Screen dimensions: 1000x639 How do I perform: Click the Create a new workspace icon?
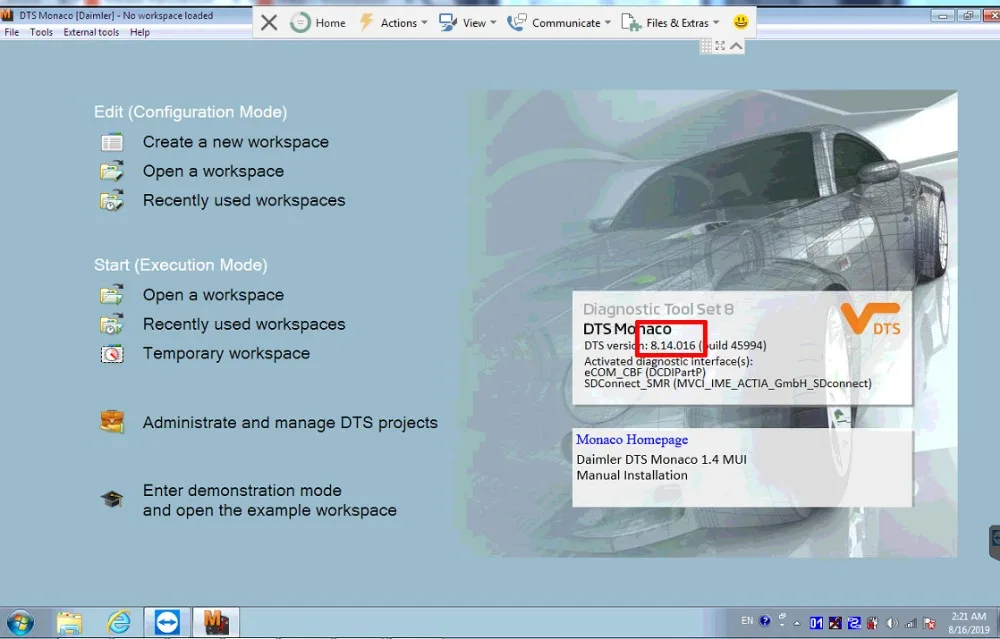click(112, 142)
